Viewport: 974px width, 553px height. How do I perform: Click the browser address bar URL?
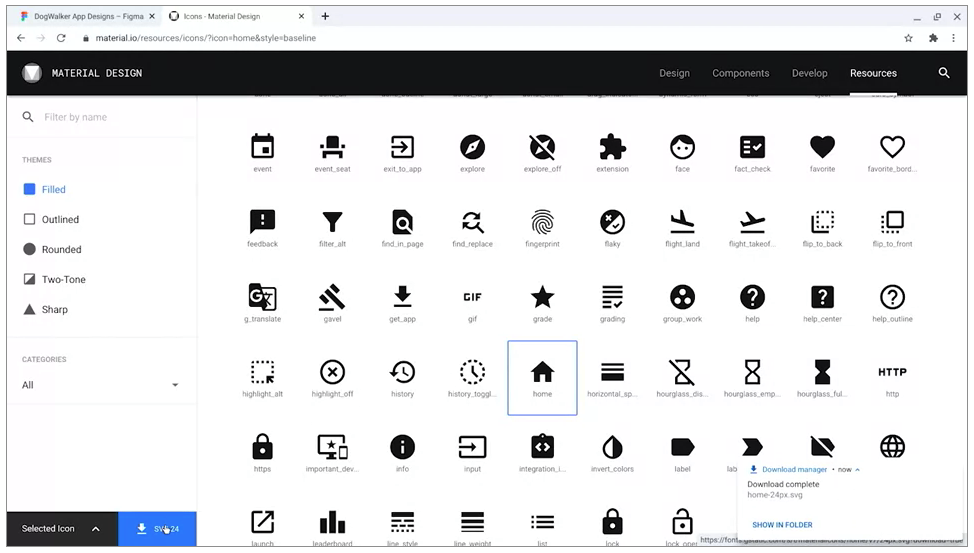pos(206,38)
